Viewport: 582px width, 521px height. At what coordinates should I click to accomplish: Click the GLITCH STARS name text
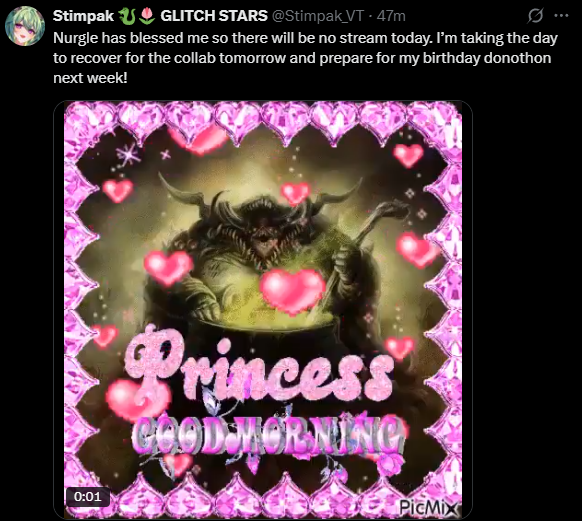[x=214, y=16]
